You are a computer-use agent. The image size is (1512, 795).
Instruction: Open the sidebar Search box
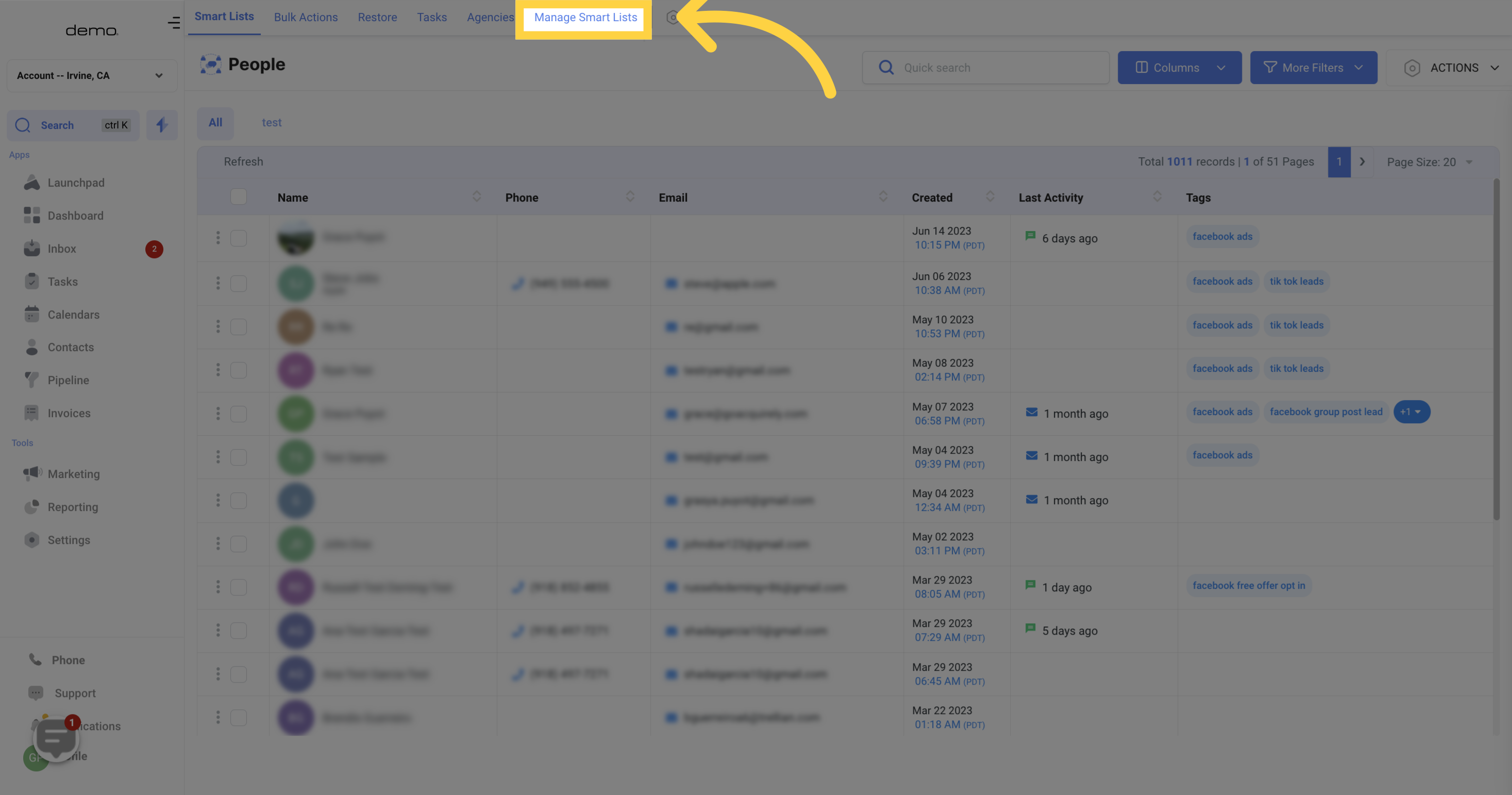point(73,125)
